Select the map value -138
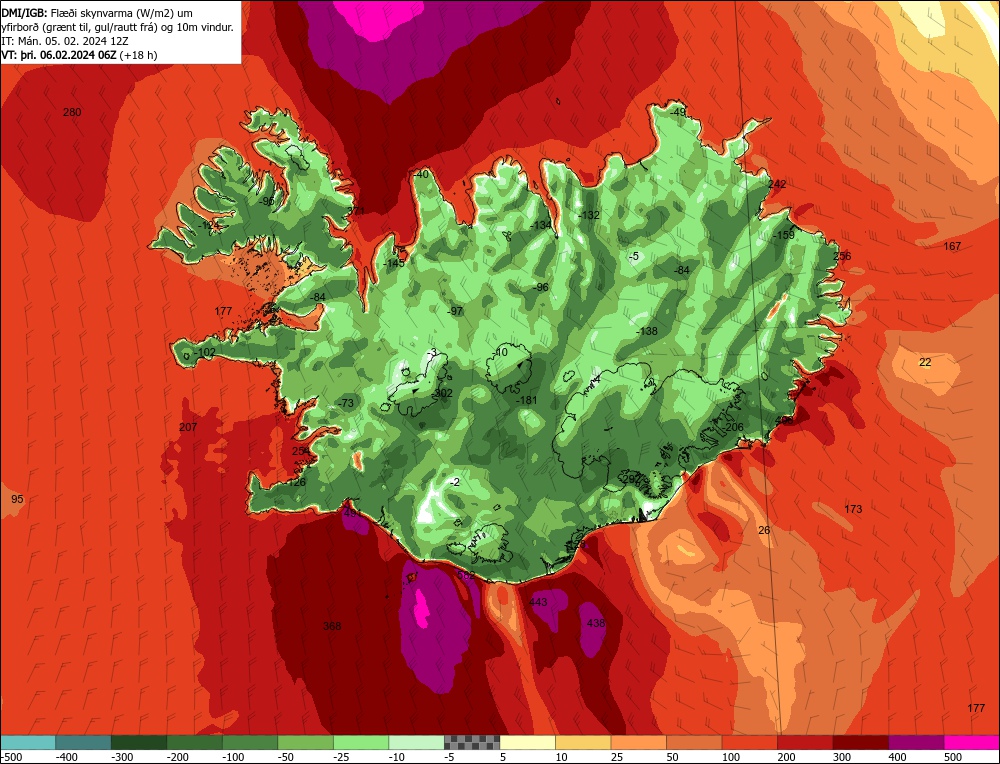The height and width of the screenshot is (764, 1000). coord(647,331)
